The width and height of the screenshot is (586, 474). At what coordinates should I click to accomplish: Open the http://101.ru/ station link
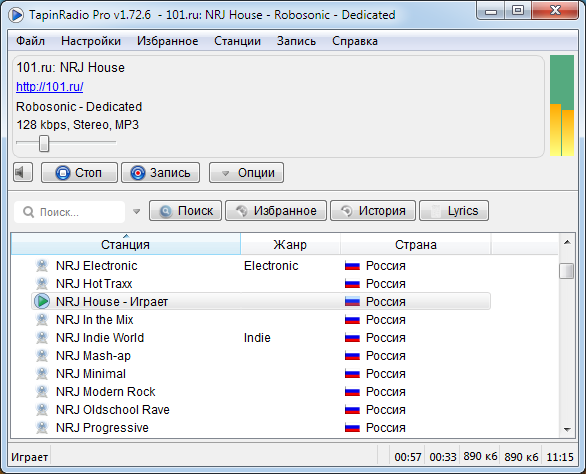tap(50, 87)
